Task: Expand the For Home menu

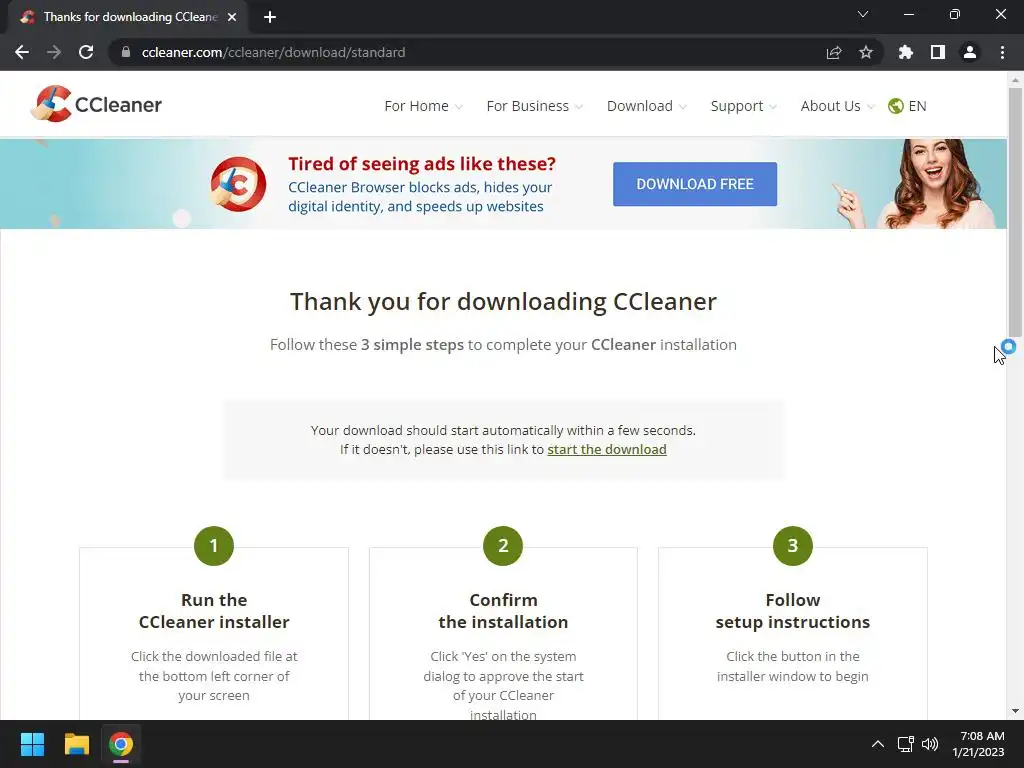Action: [423, 106]
